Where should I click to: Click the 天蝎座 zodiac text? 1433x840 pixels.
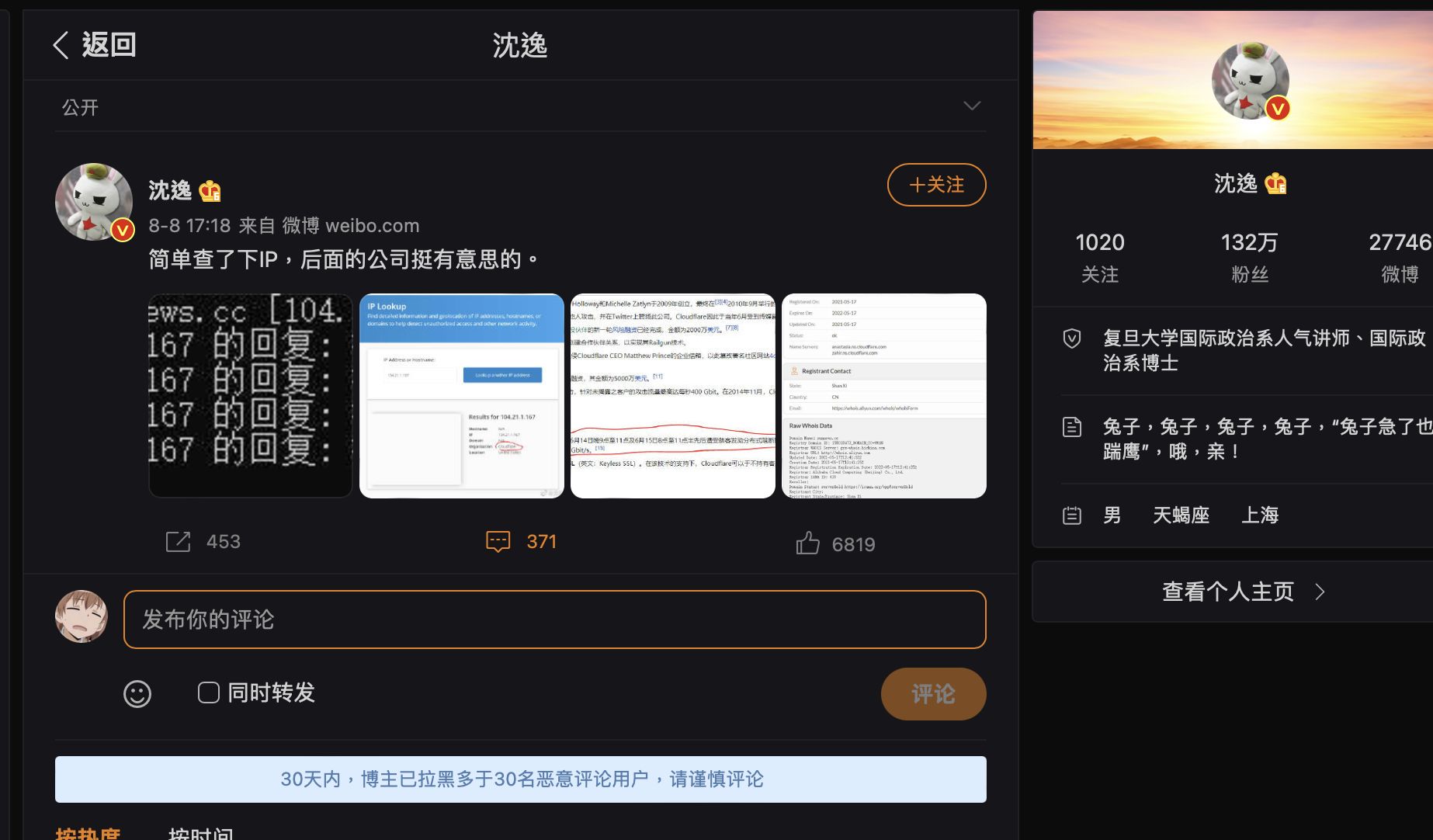[x=1181, y=515]
